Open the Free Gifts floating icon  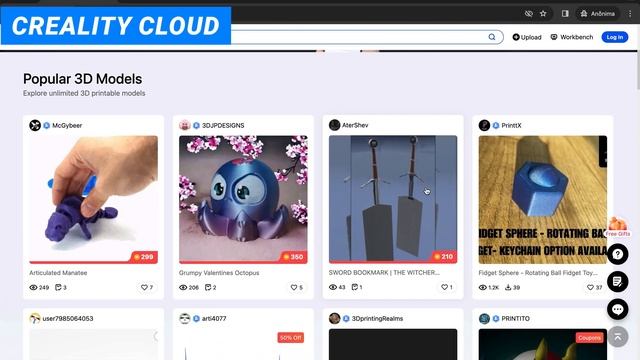tap(618, 227)
